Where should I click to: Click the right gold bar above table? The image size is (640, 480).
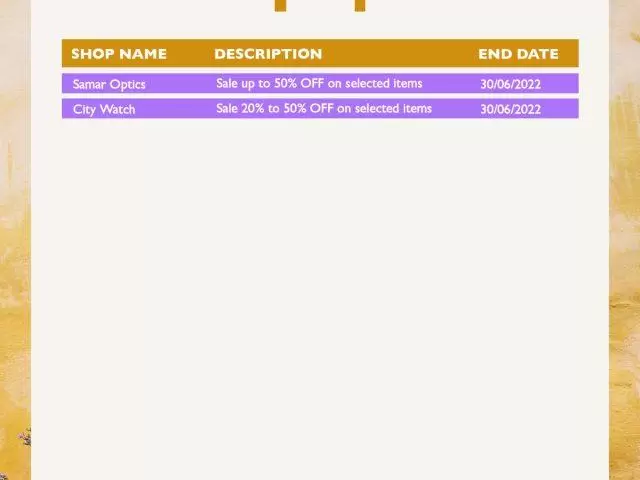coord(360,6)
